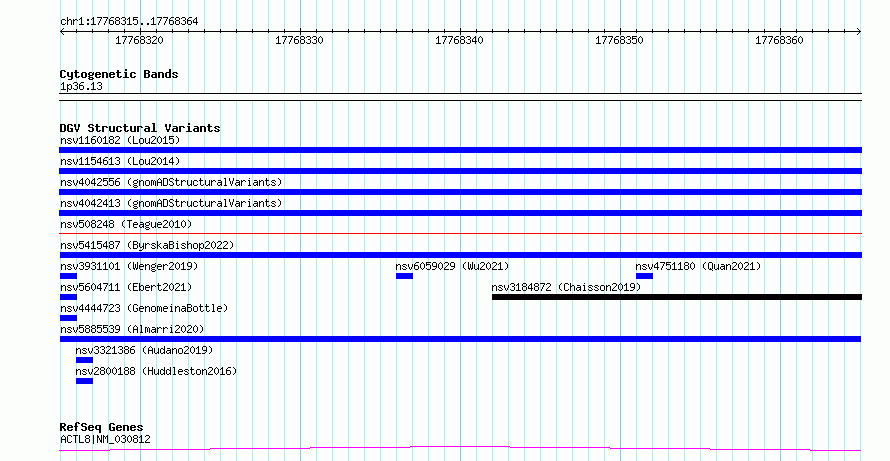Viewport: 890px width, 461px height.
Task: Click the nsv508248 (Teague2010) label
Action: [x=126, y=224]
